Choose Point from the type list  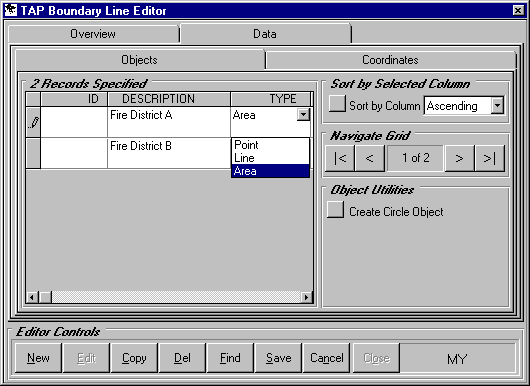click(x=270, y=145)
